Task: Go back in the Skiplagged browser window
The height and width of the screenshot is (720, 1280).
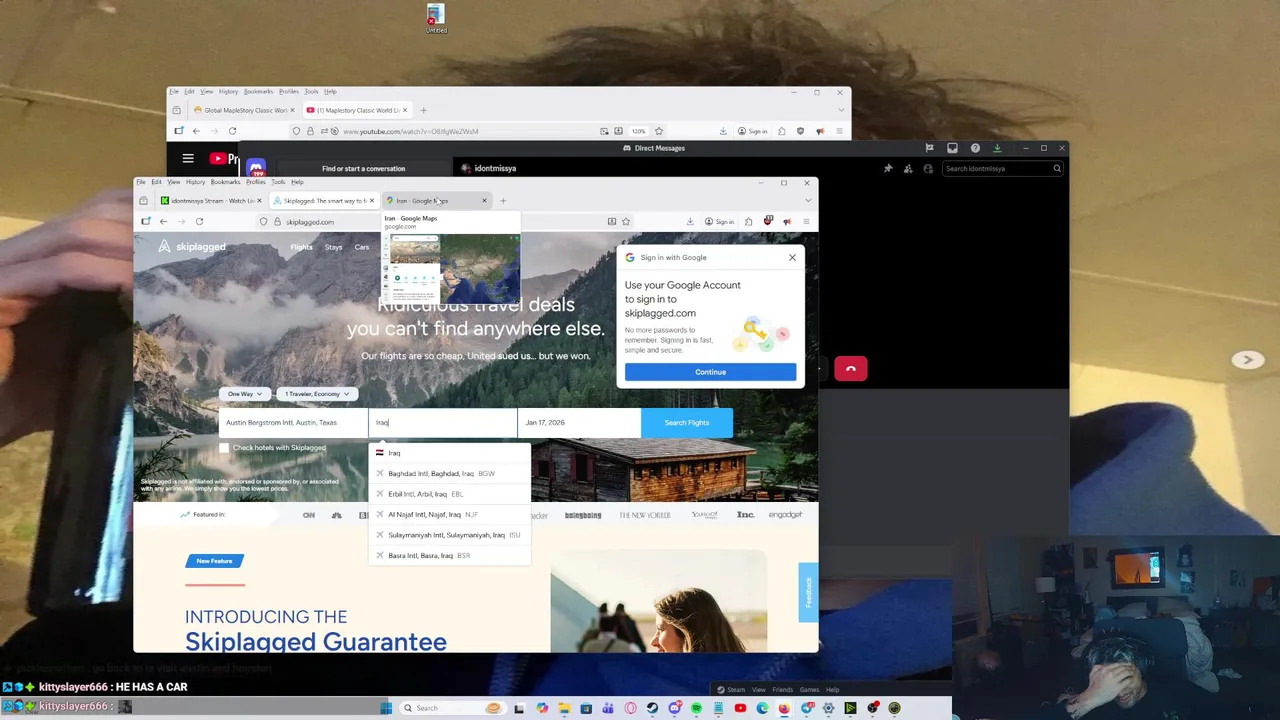Action: point(163,221)
